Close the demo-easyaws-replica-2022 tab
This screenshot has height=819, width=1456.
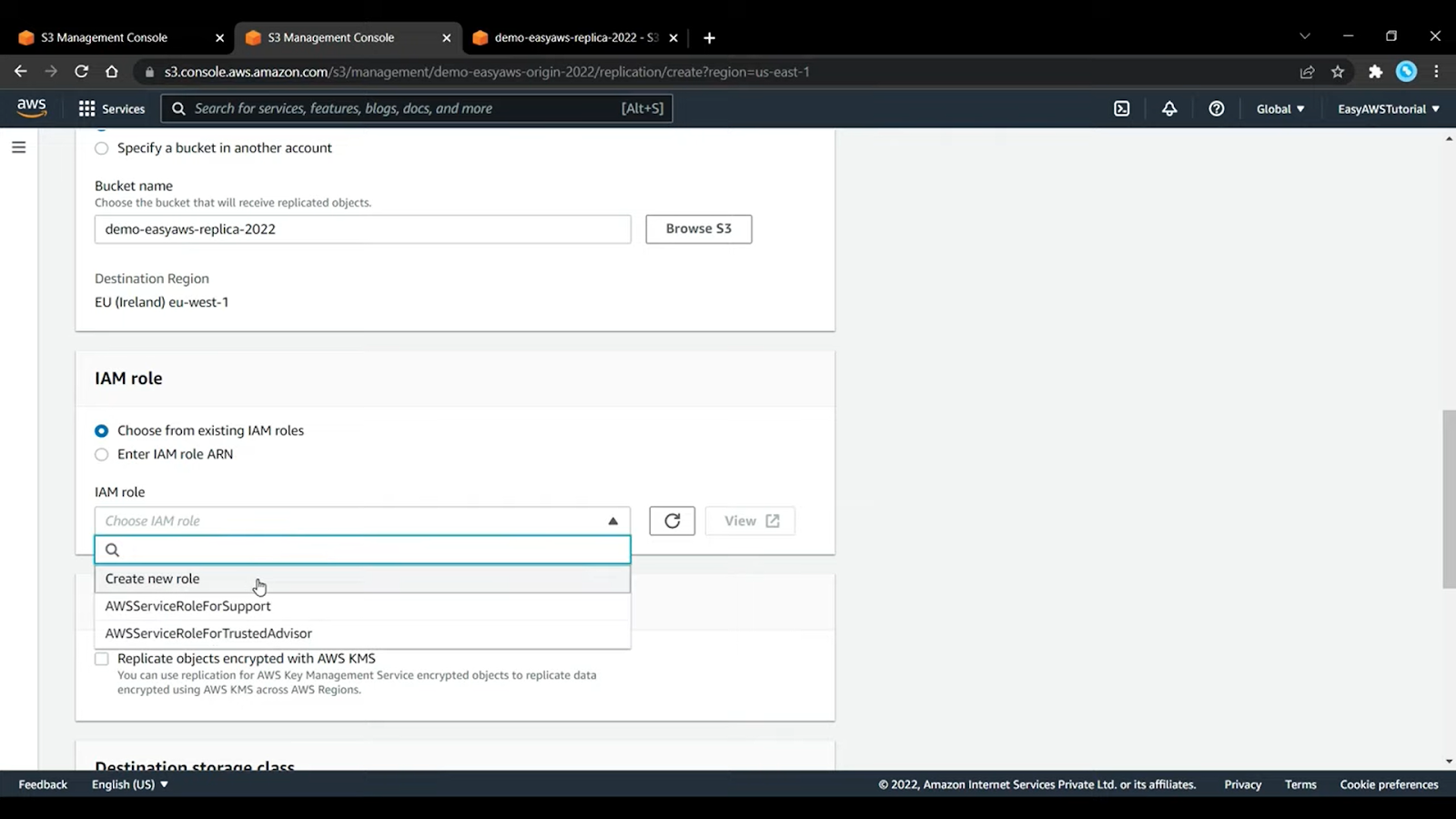pos(673,38)
